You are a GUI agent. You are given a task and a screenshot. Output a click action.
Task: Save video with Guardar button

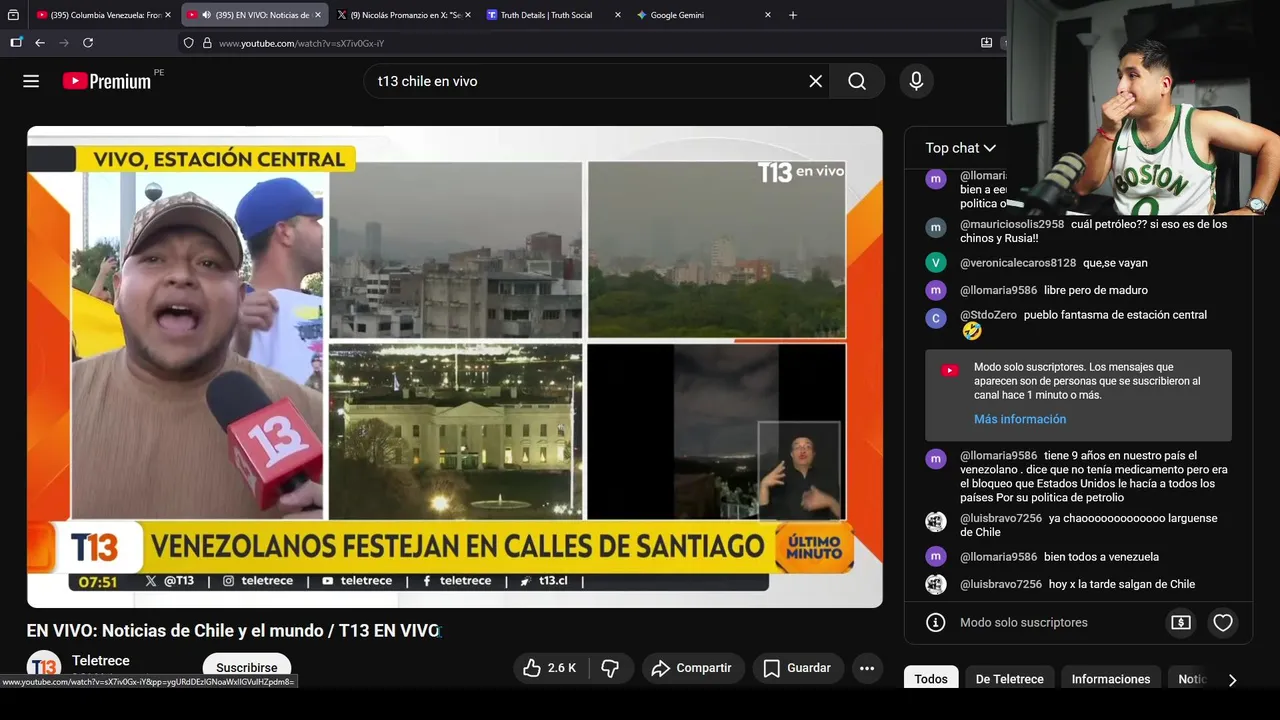(797, 668)
